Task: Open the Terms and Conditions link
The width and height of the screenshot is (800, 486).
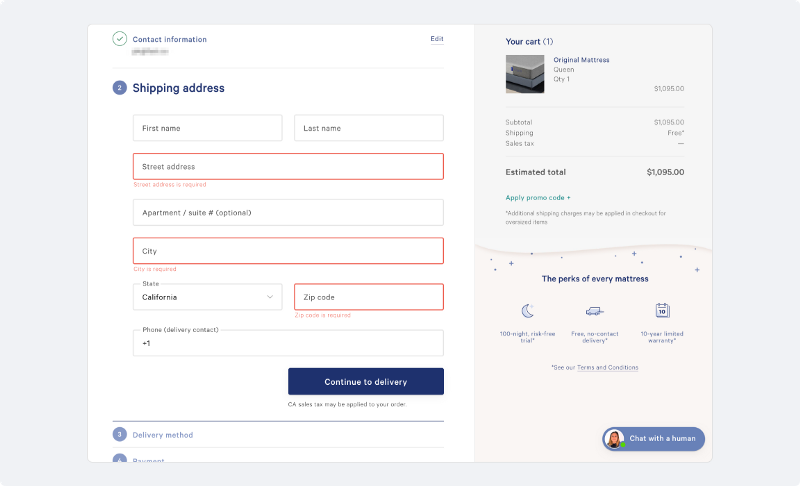Action: [608, 367]
